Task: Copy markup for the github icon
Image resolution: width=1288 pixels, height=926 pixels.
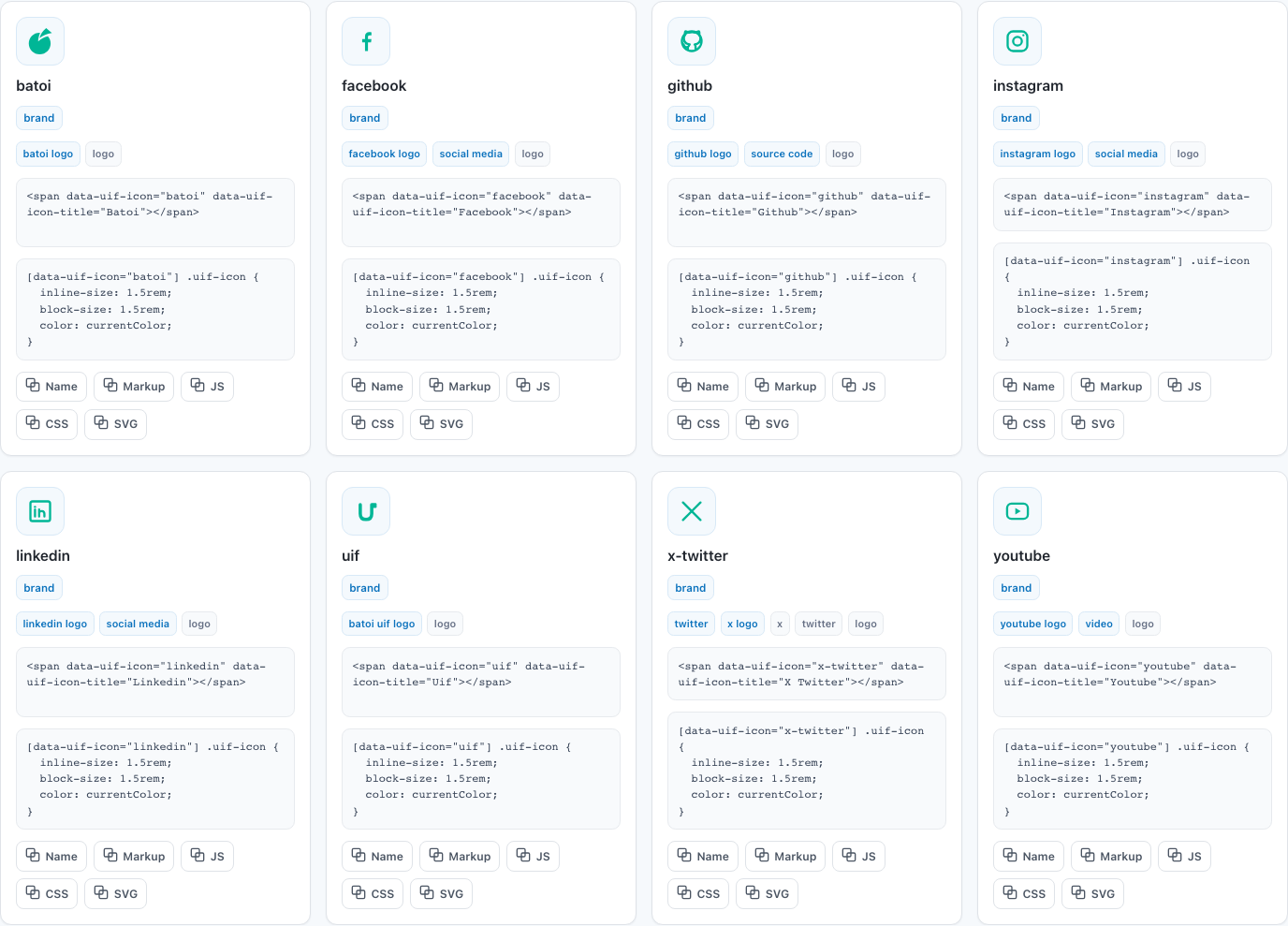Action: (x=785, y=387)
